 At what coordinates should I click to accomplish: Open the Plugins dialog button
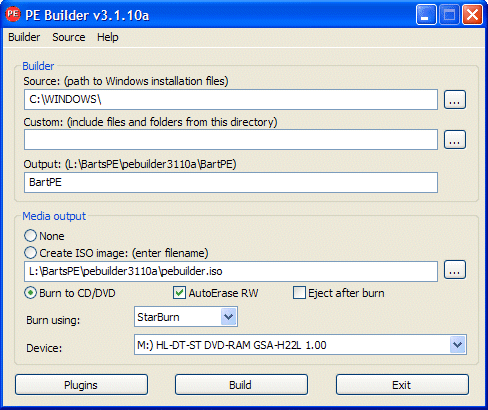(81, 385)
